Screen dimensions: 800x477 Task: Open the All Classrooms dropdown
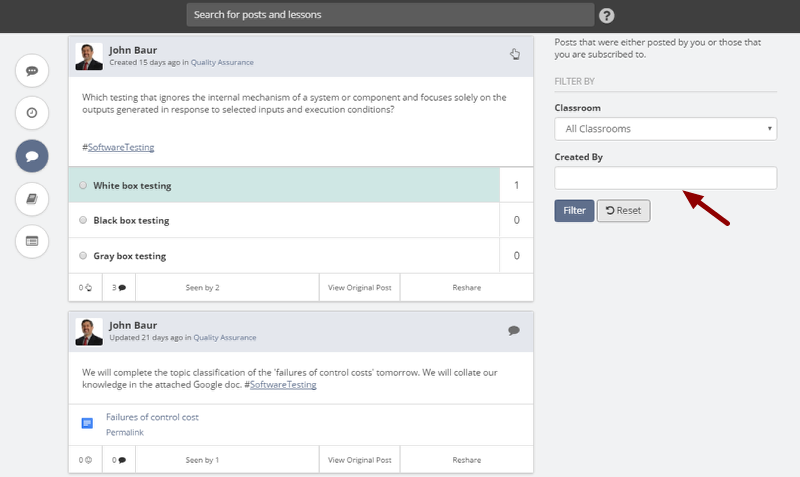tap(665, 129)
